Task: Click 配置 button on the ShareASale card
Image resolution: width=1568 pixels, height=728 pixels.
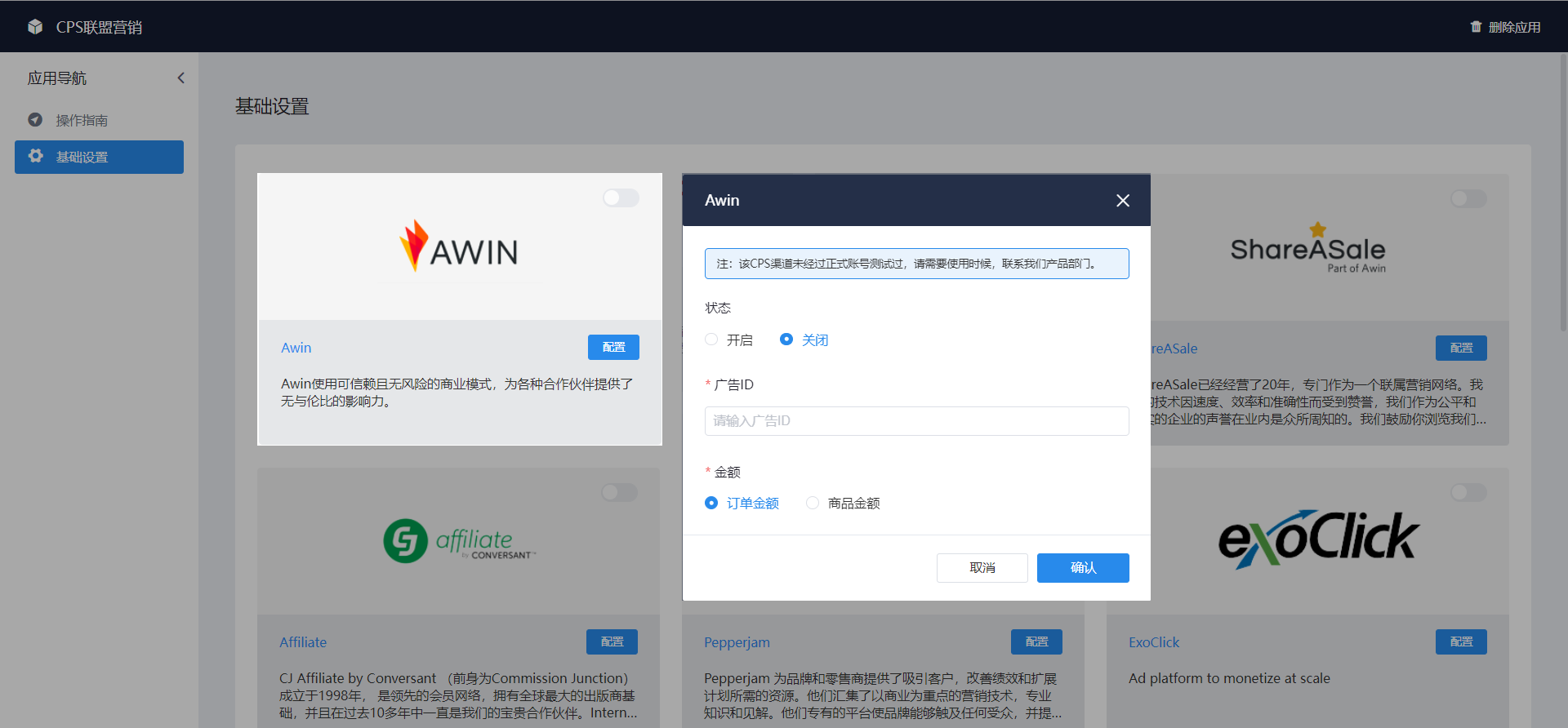Action: [1461, 348]
